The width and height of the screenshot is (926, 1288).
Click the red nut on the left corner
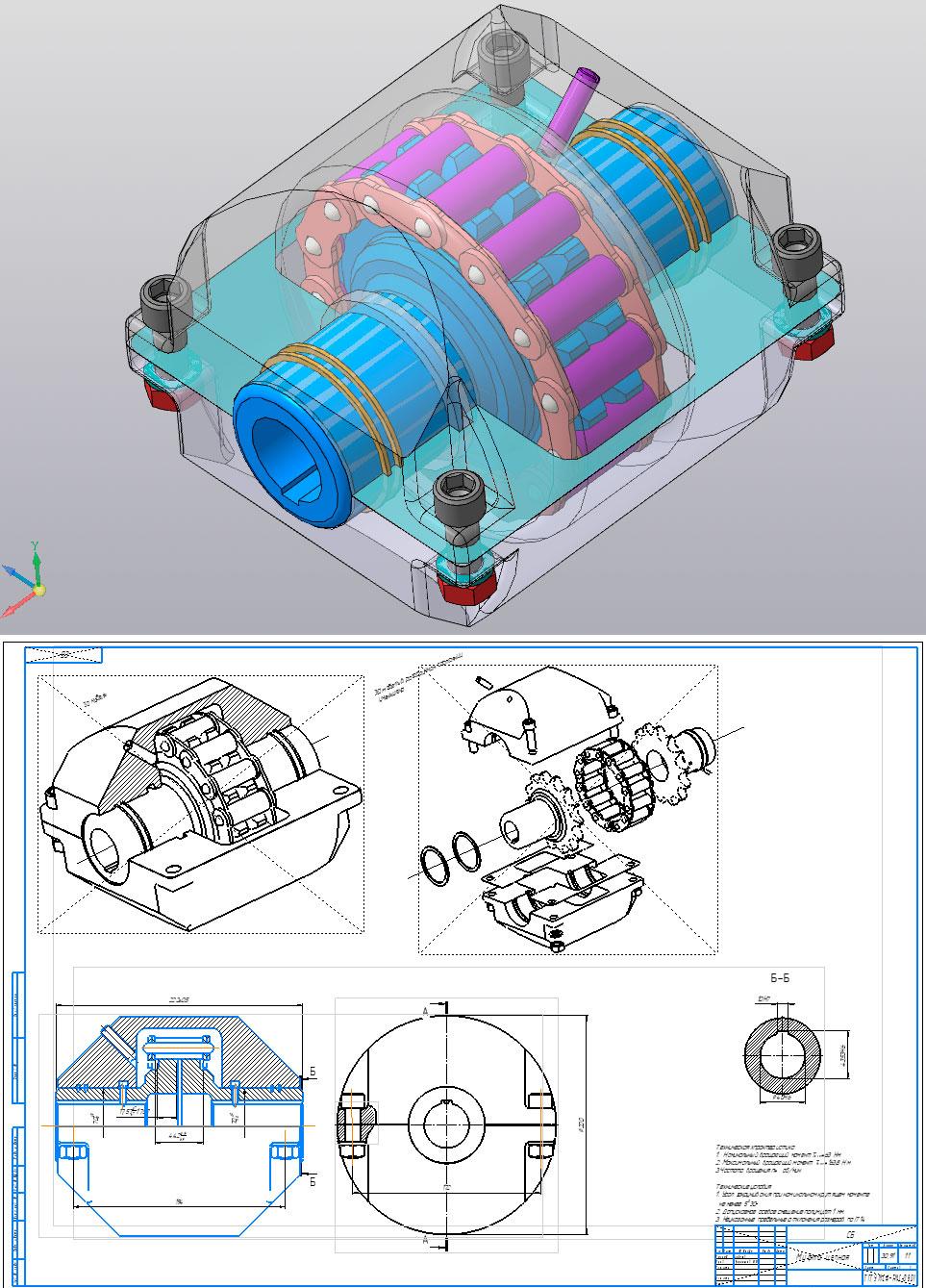coord(165,392)
